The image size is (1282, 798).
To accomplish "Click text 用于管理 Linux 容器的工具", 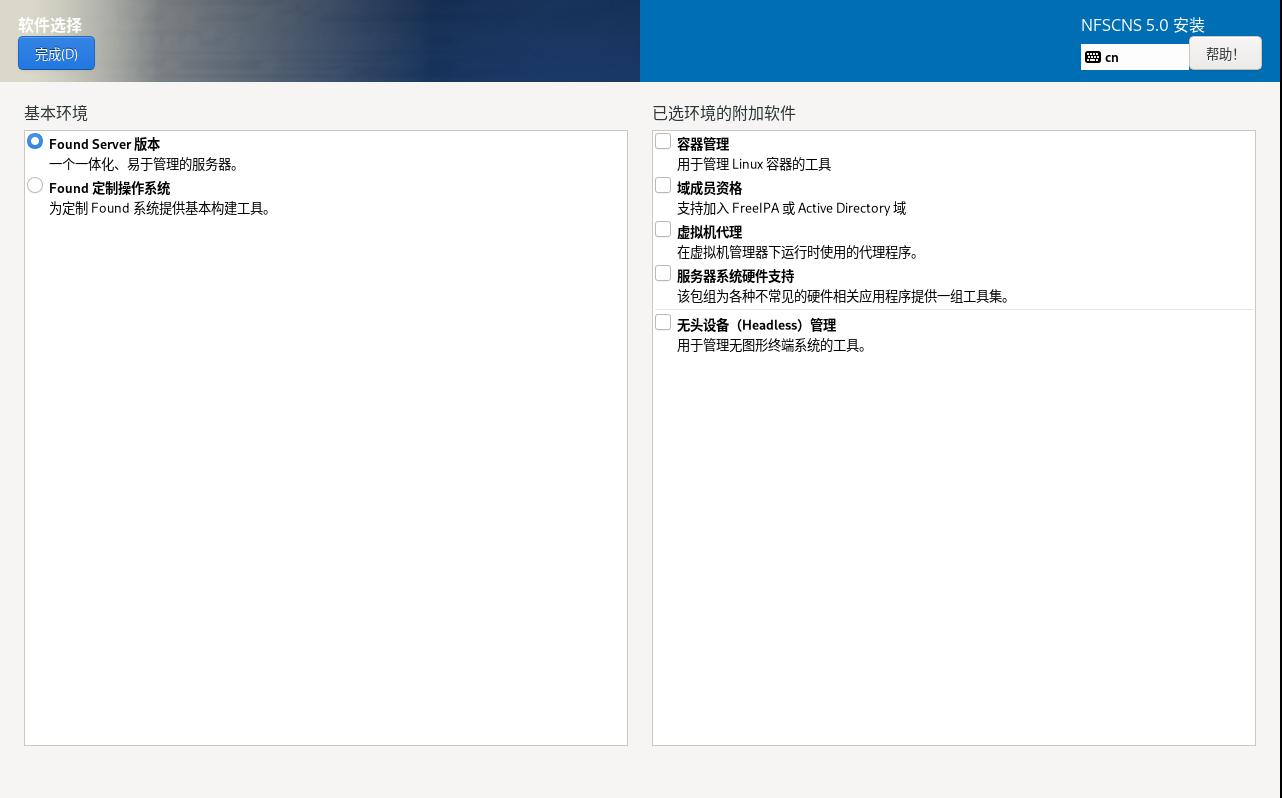I will [x=754, y=164].
